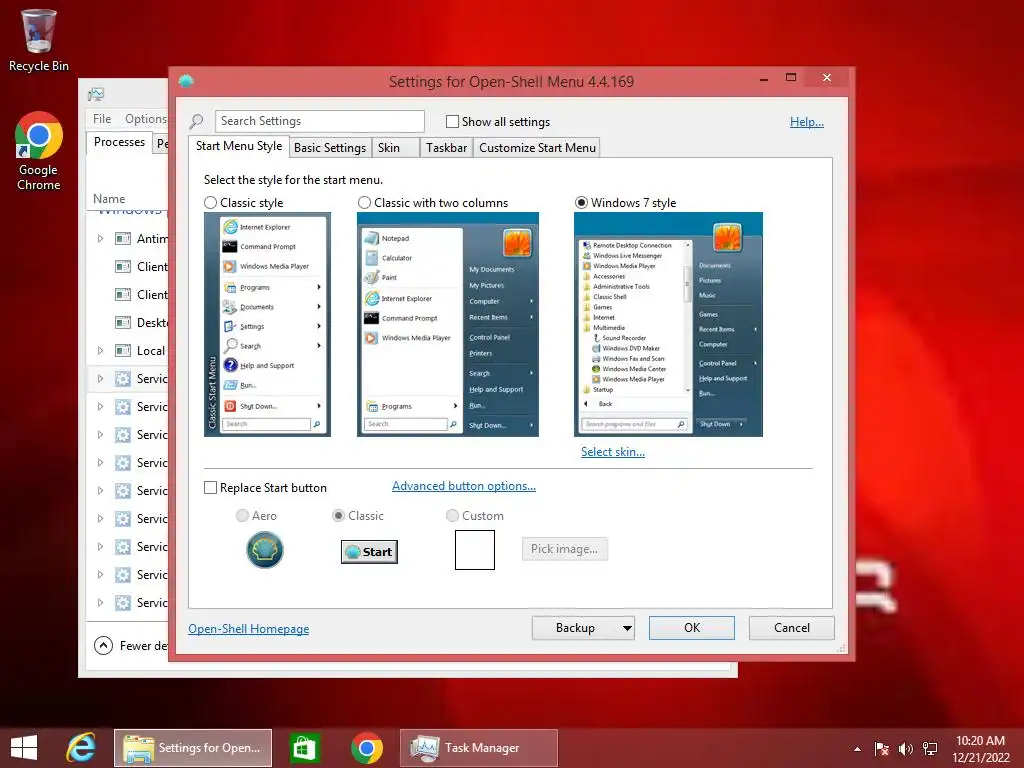Click the Name column header in Task Manager
This screenshot has height=768, width=1024.
(109, 199)
